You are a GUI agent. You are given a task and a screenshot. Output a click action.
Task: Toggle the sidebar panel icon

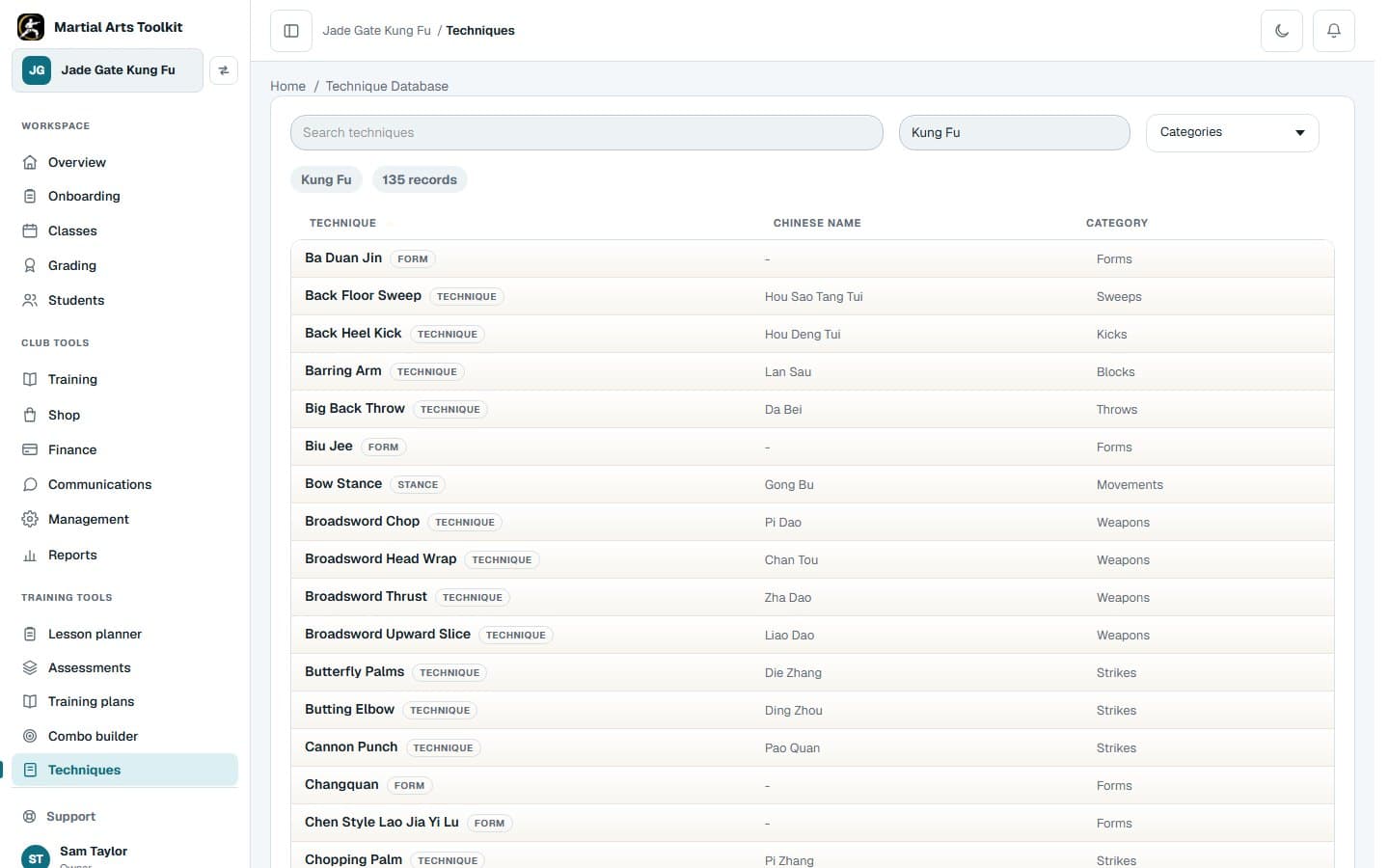point(291,31)
